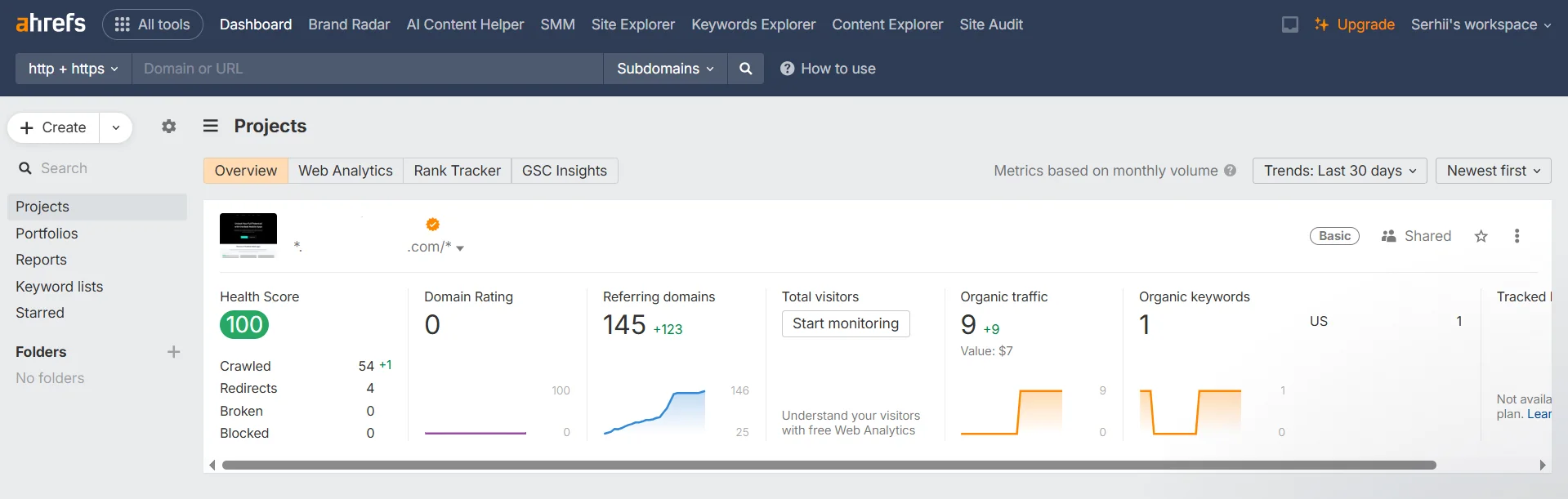The width and height of the screenshot is (1568, 499).
Task: Click the Domain Rating value 0
Action: coord(432,325)
